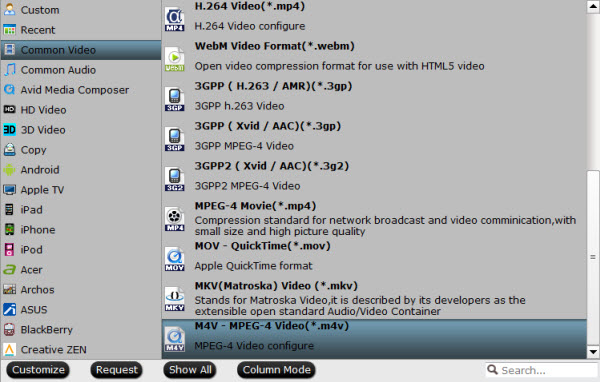This screenshot has height=382, width=600.
Task: Select the Apple TV category
Action: click(81, 189)
